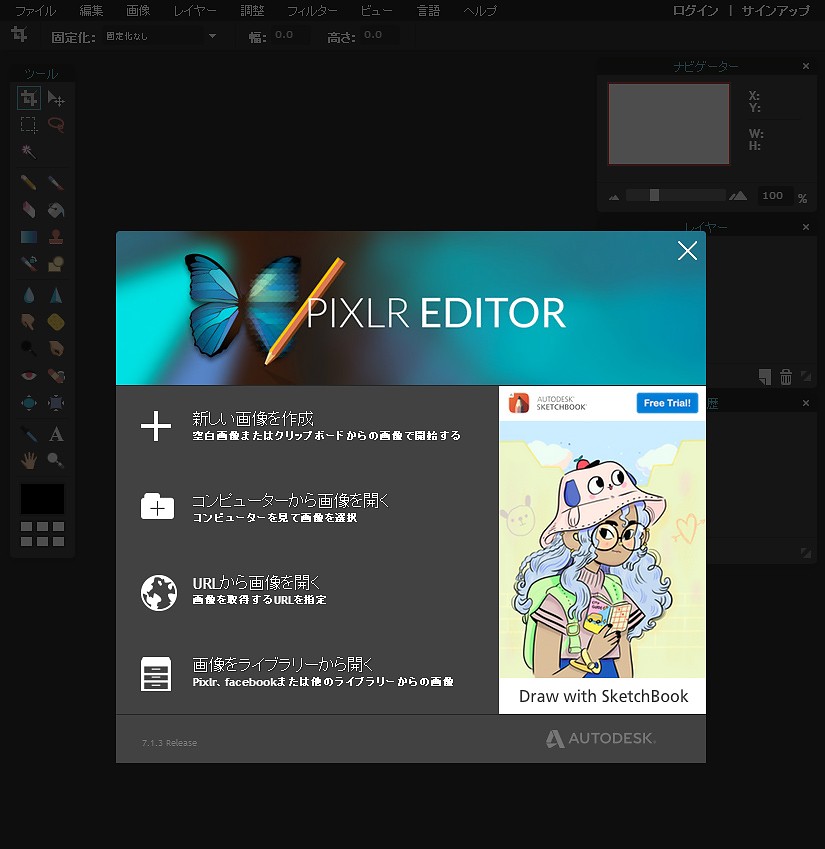Click the Free Trial! button in ad
The height and width of the screenshot is (849, 825).
[667, 403]
